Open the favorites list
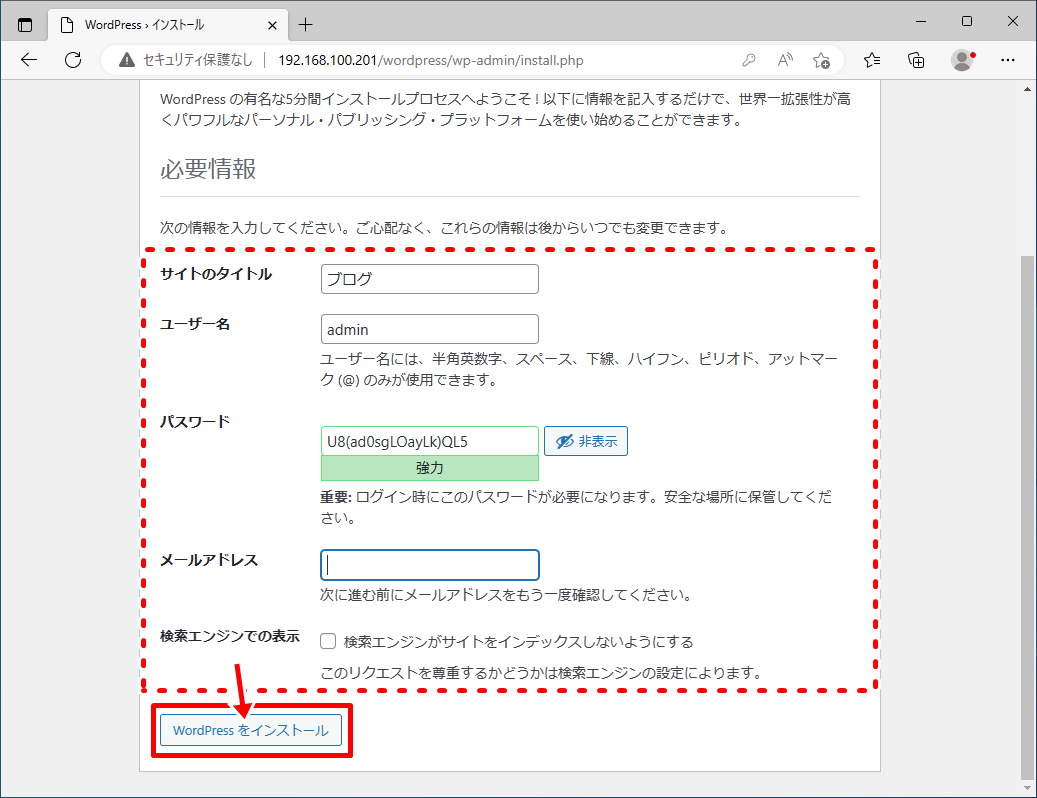The image size is (1037, 798). (872, 61)
